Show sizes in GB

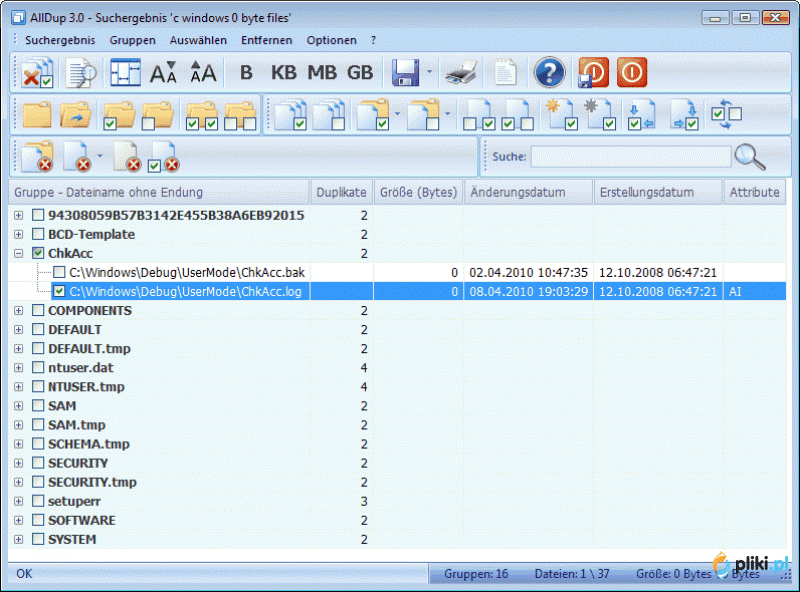pos(360,72)
